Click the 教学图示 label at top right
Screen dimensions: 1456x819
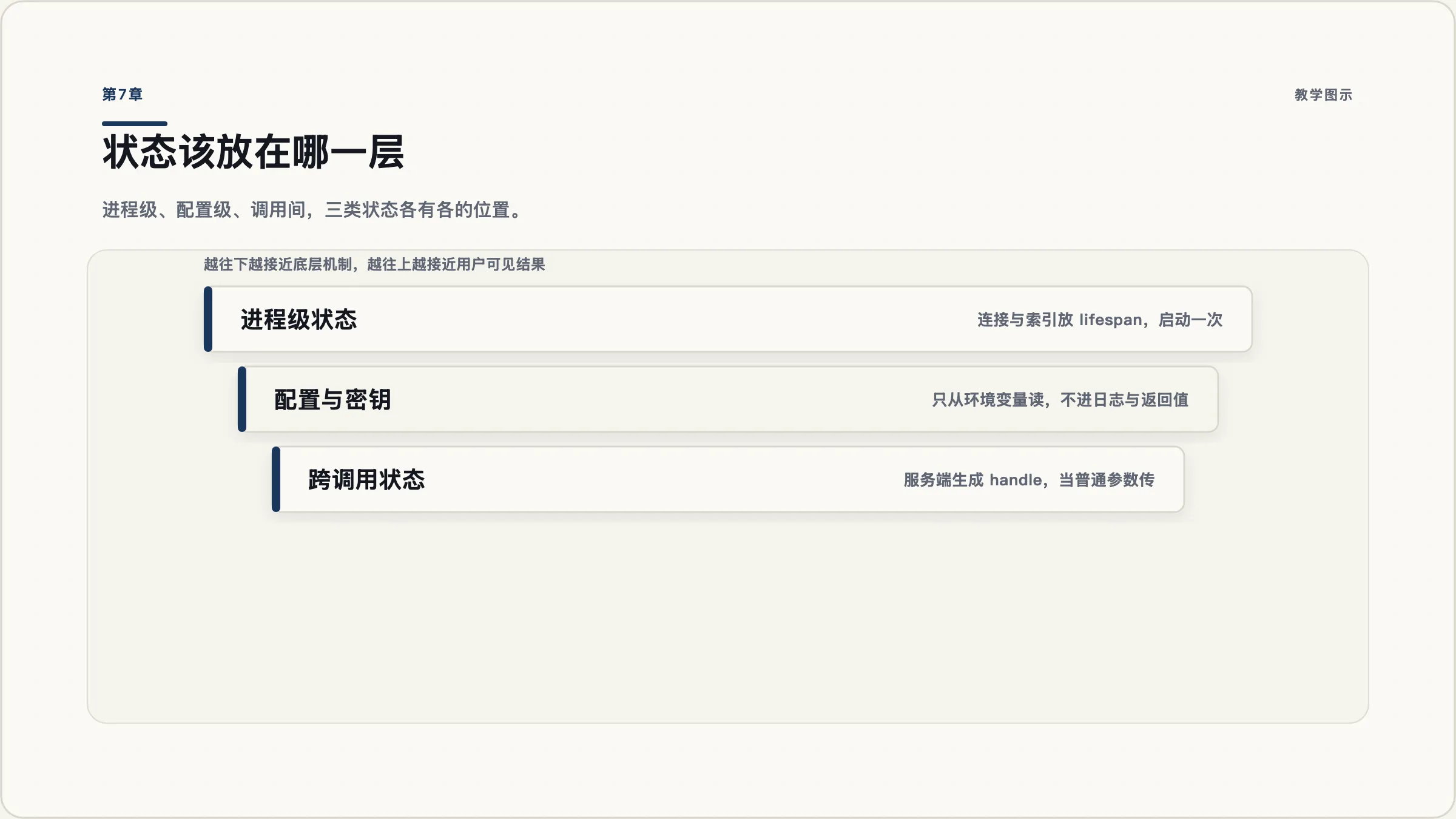[x=1323, y=95]
